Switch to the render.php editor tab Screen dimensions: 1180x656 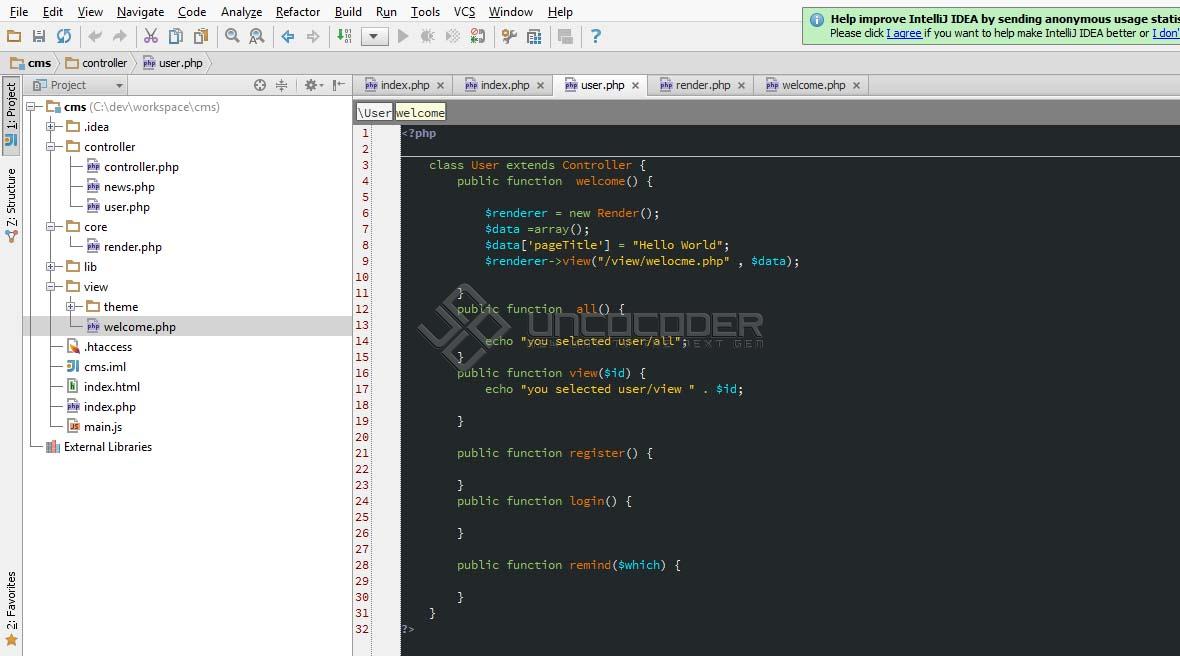(x=701, y=85)
